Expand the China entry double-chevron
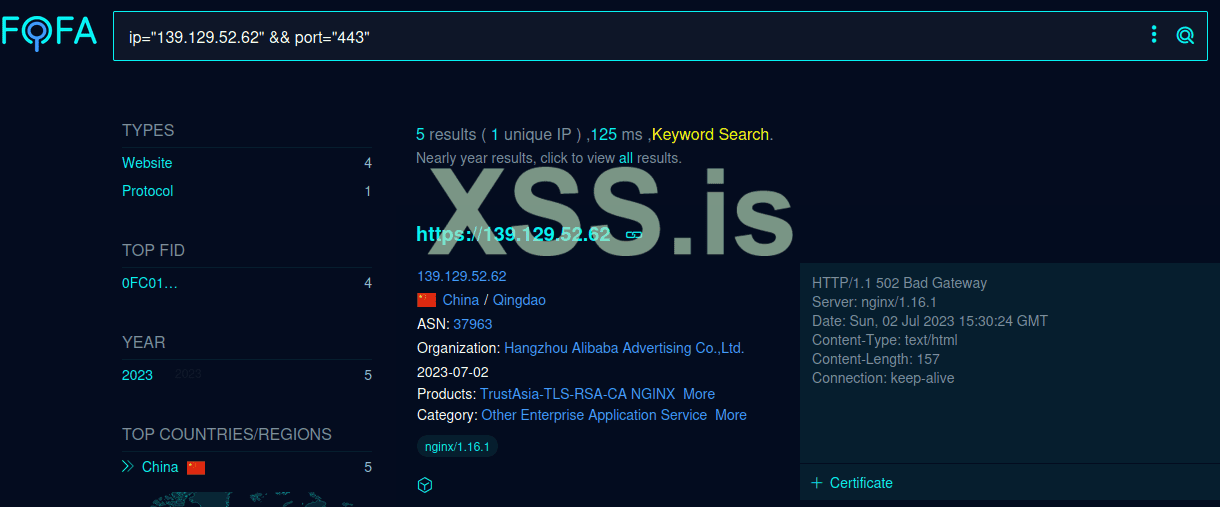The height and width of the screenshot is (507, 1220). click(x=128, y=467)
